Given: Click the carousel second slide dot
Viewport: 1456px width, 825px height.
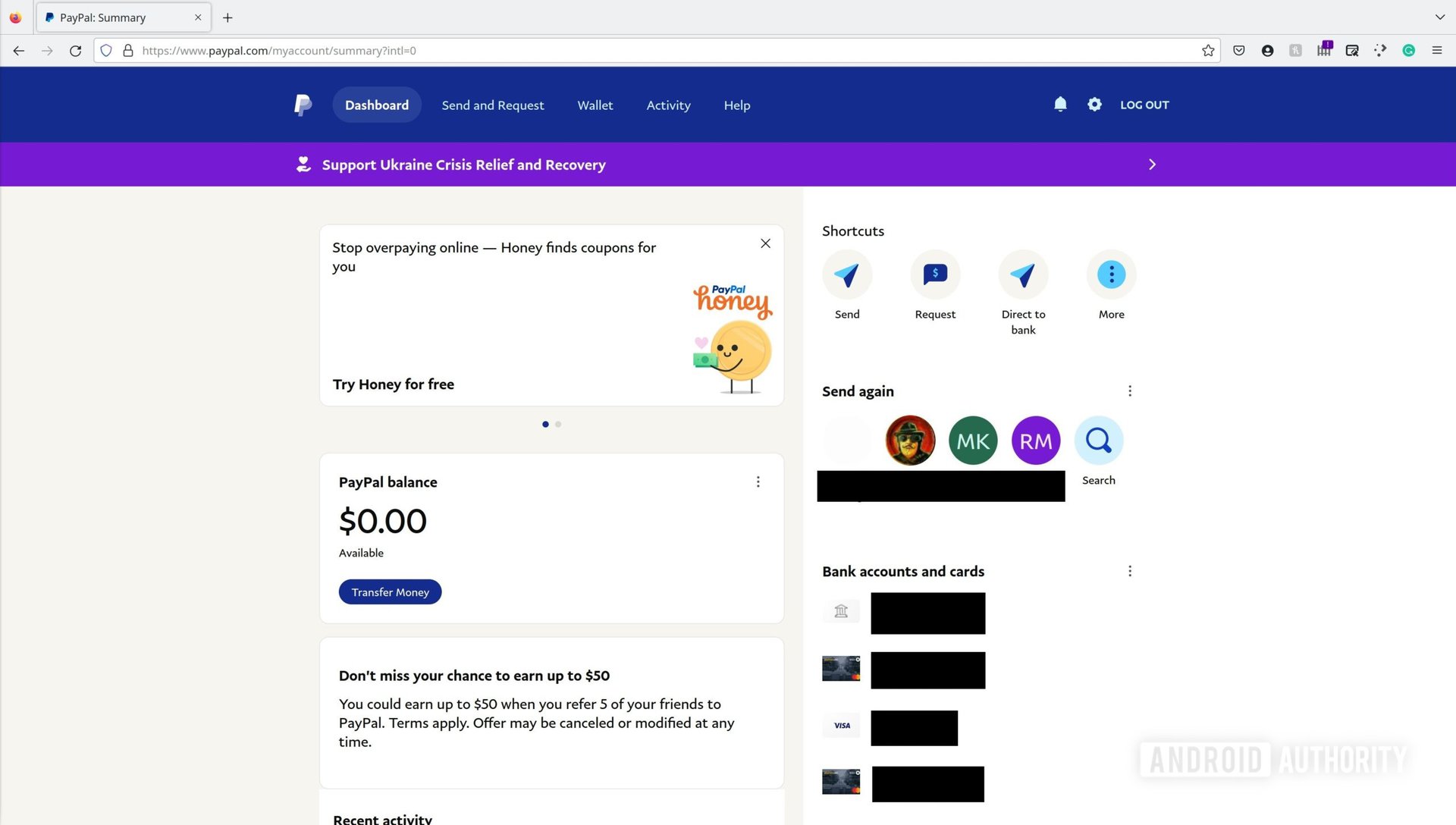Looking at the screenshot, I should [558, 424].
